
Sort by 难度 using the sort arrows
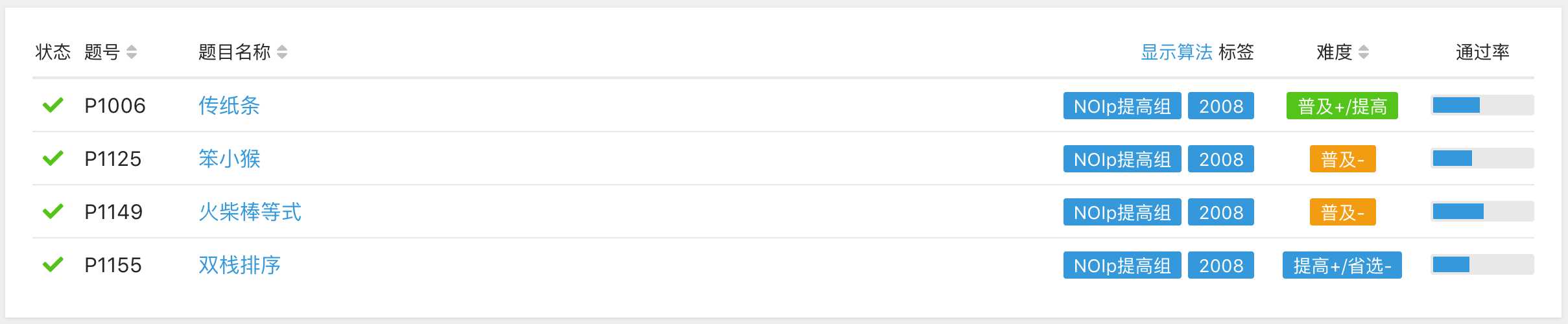point(1364,52)
